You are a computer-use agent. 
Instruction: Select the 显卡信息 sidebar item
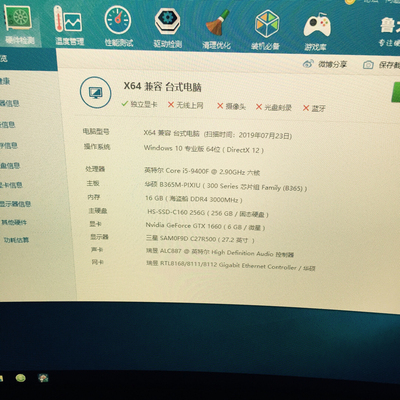coord(11,185)
